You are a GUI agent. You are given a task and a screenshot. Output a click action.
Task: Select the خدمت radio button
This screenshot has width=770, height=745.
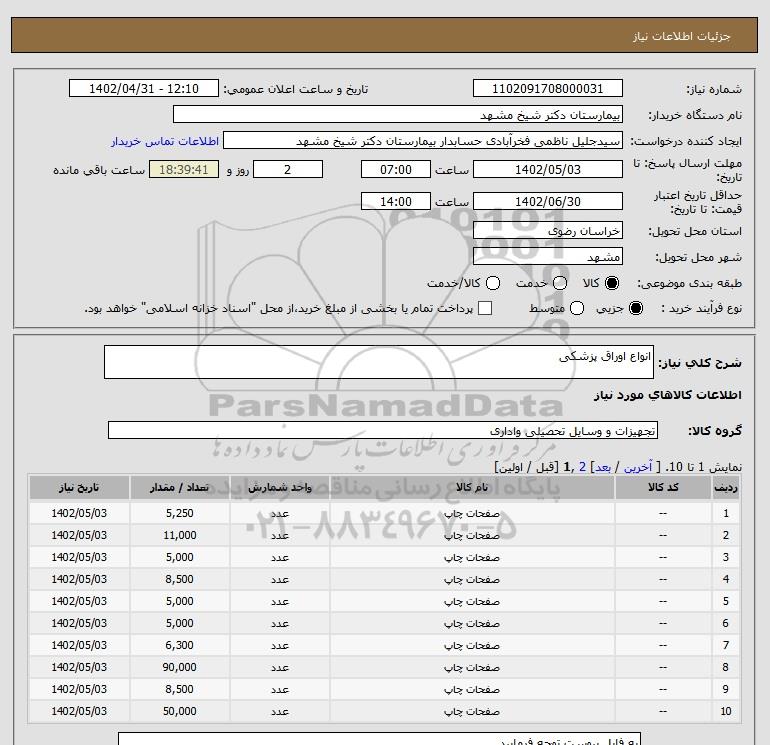(560, 283)
